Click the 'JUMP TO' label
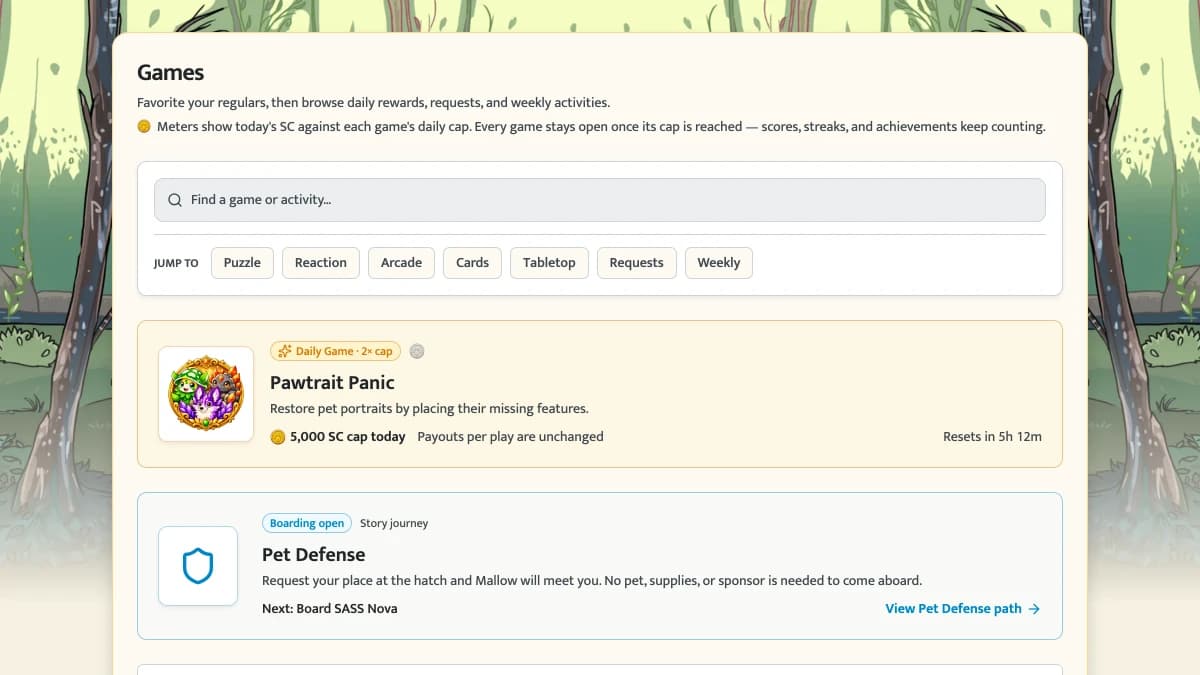 176,263
